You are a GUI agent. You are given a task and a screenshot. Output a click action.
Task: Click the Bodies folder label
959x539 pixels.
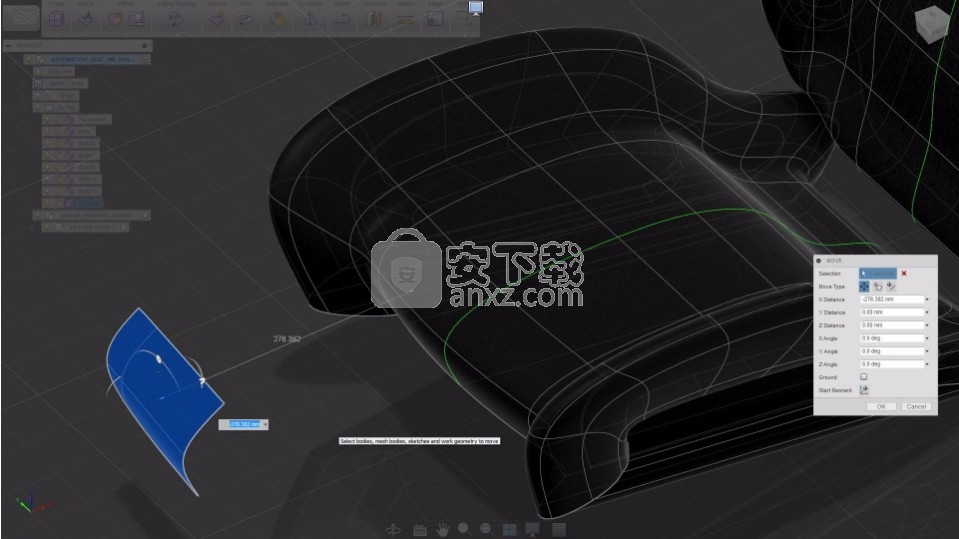click(67, 107)
